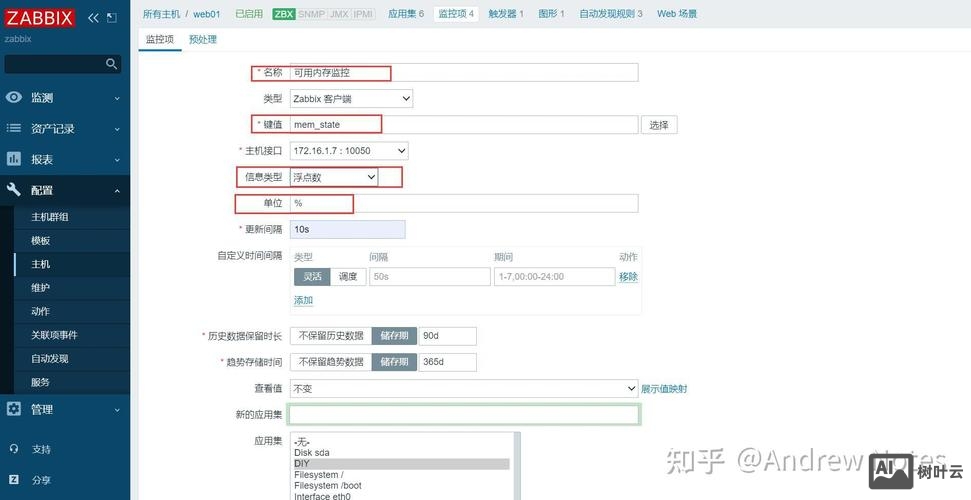Select Disk sda in the 应用集 list

[x=401, y=452]
